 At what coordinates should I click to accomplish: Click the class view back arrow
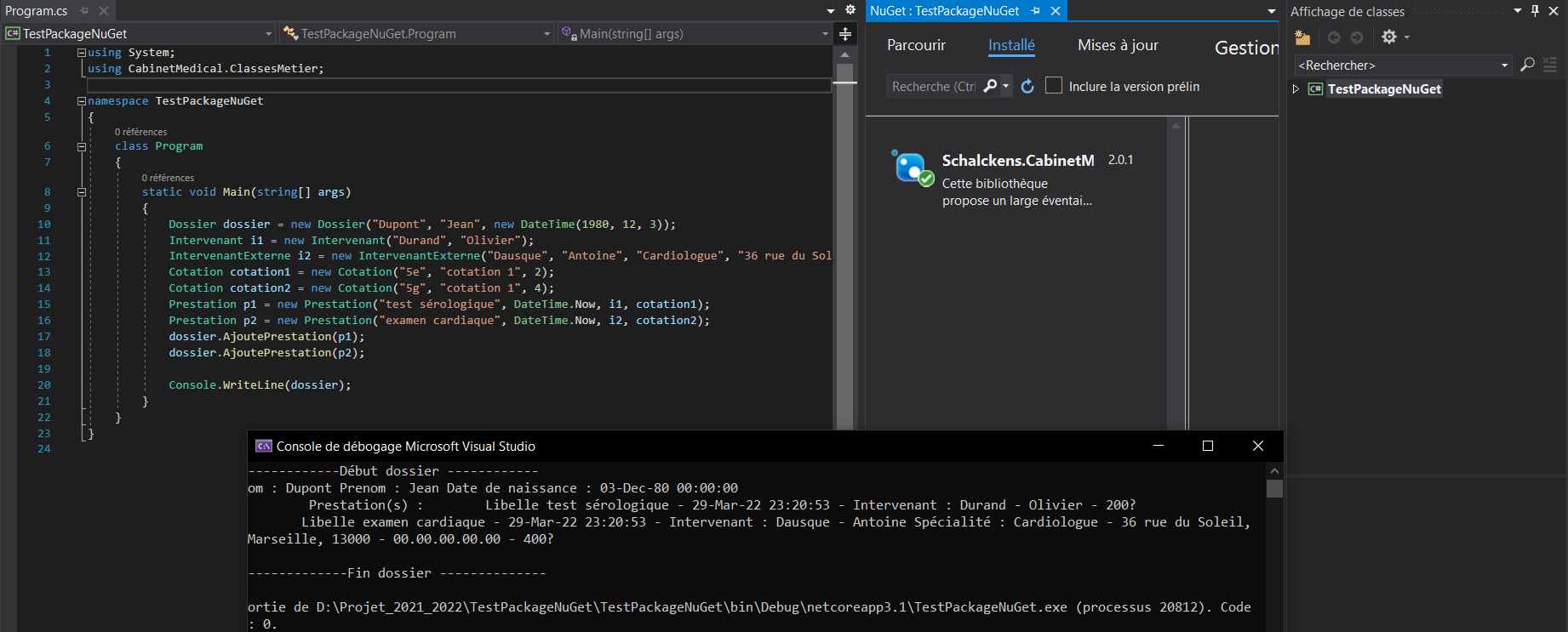coord(1334,37)
